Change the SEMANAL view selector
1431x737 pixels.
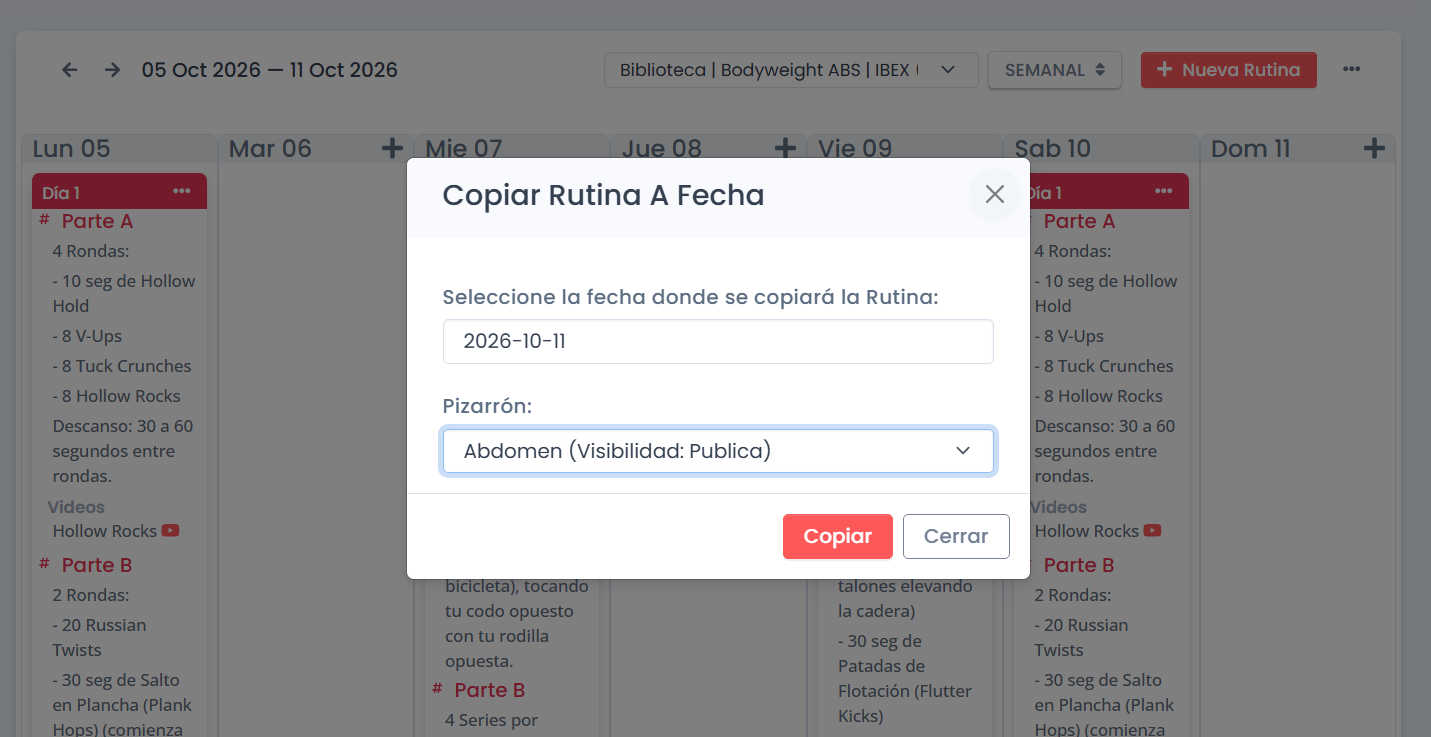tap(1055, 70)
